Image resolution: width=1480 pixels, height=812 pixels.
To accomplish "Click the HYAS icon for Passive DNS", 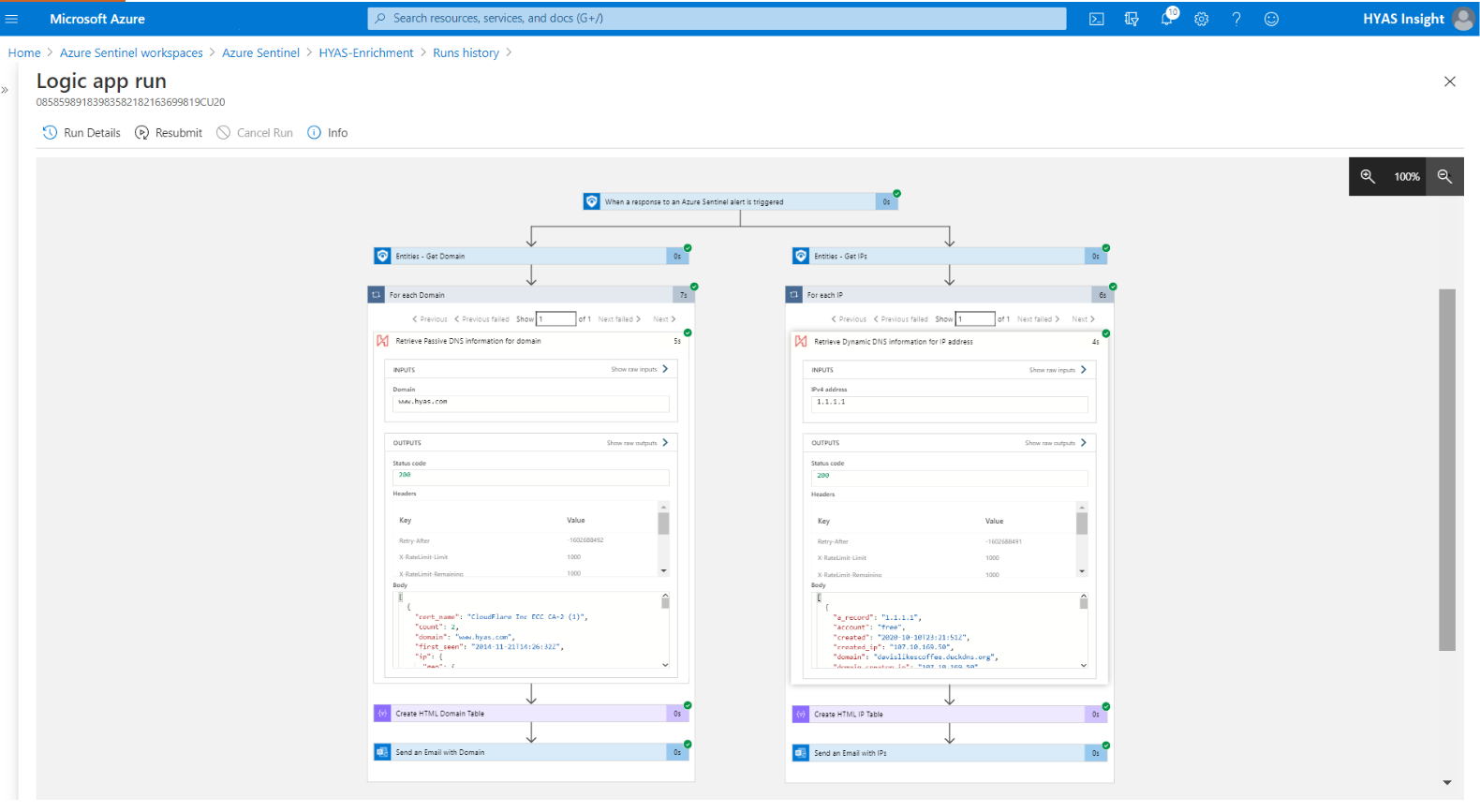I will click(x=382, y=341).
